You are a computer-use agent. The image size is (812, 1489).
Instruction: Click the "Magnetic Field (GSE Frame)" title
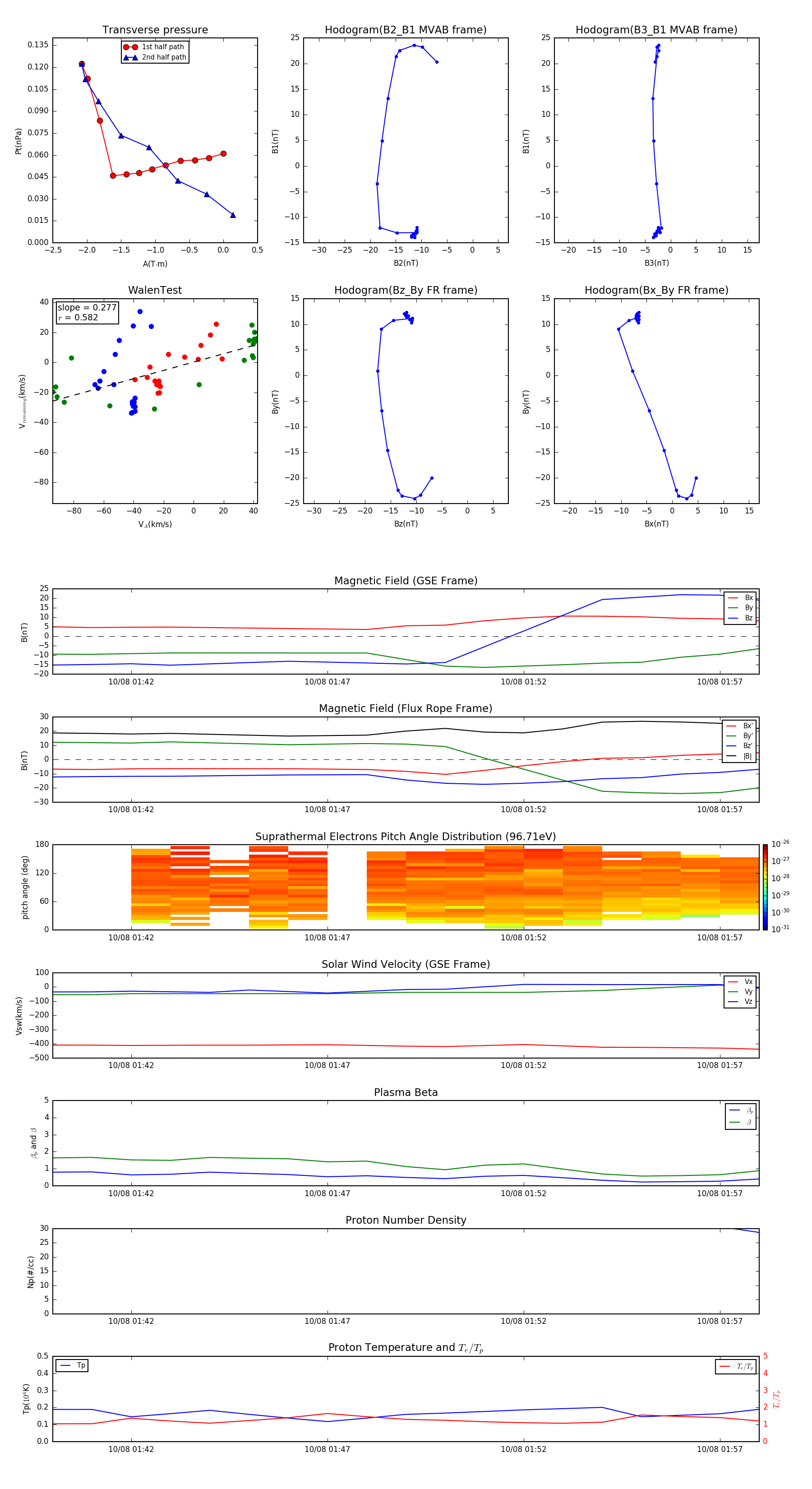(406, 581)
